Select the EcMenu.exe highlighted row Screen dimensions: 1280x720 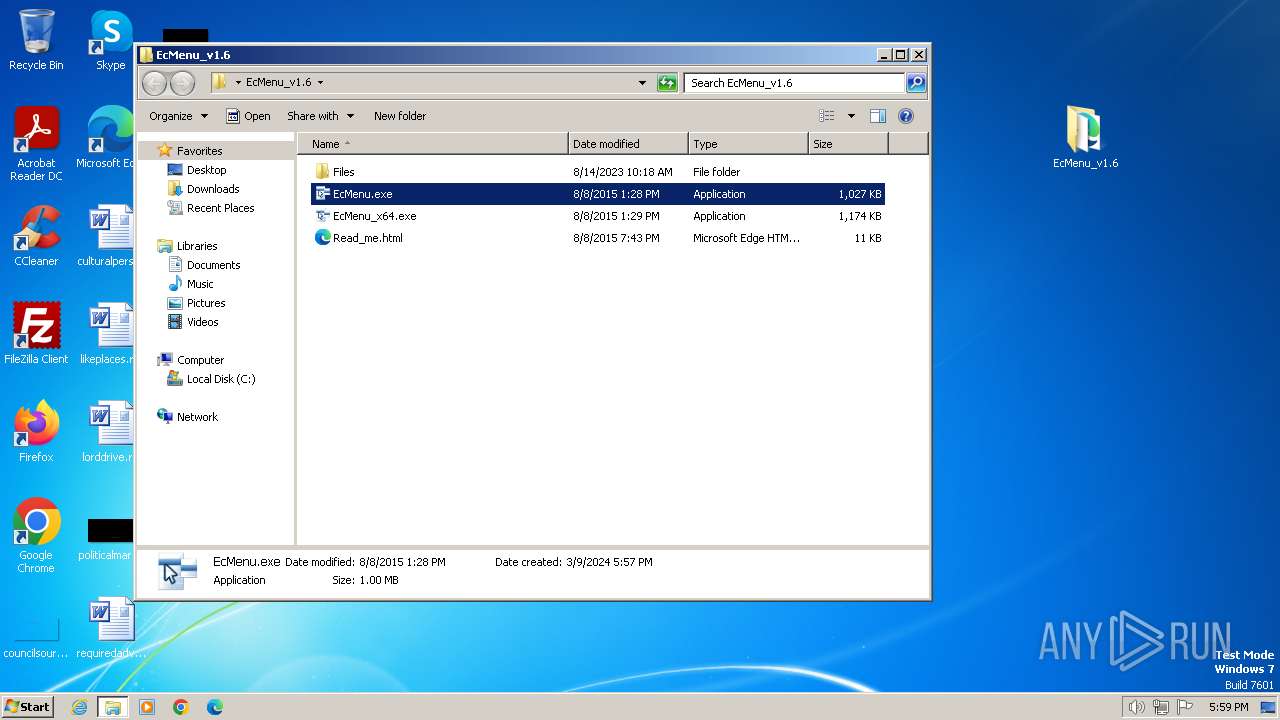598,194
